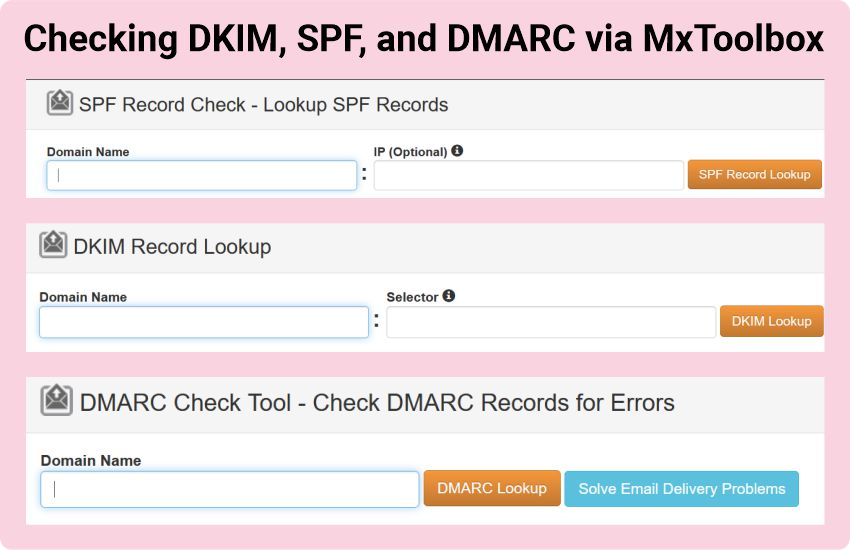Click the 'DKIM Record Lookup' heading
The height and width of the screenshot is (550, 850).
pyautogui.click(x=172, y=247)
